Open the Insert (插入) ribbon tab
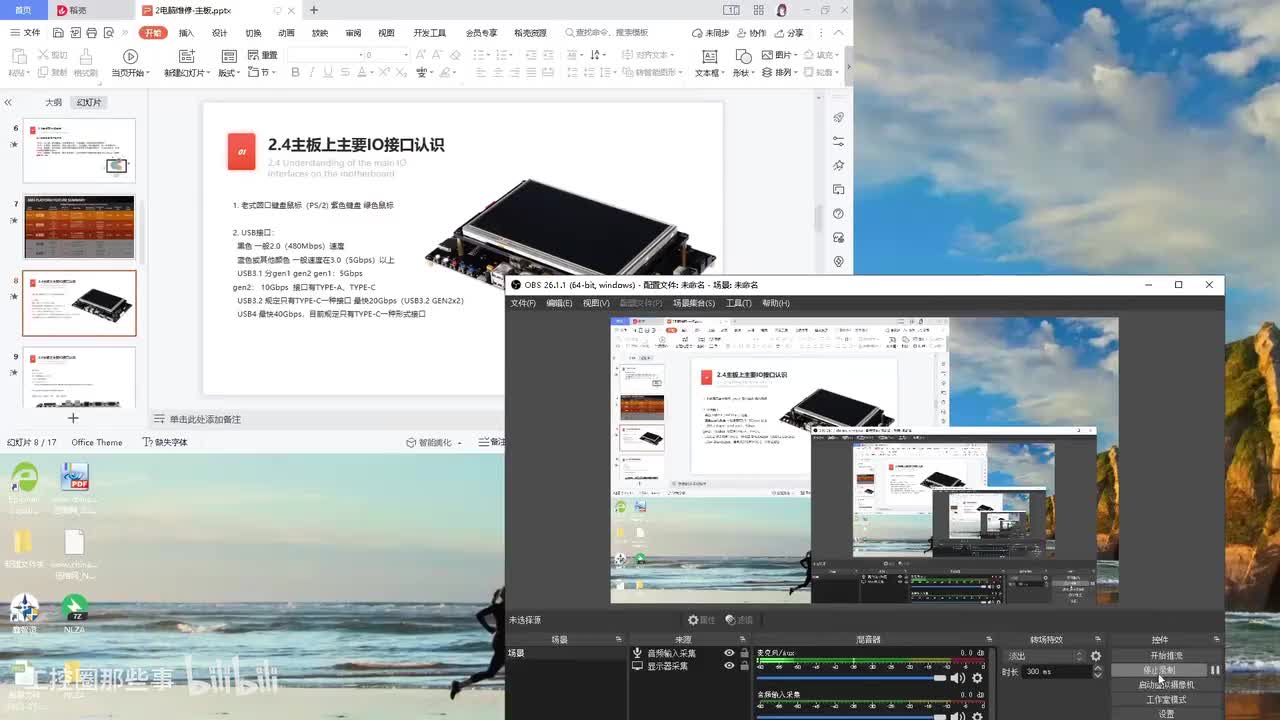 click(x=186, y=33)
